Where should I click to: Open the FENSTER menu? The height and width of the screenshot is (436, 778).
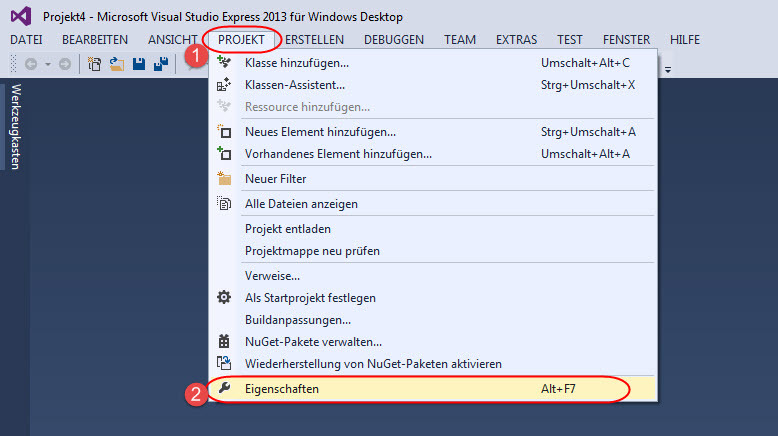click(626, 40)
